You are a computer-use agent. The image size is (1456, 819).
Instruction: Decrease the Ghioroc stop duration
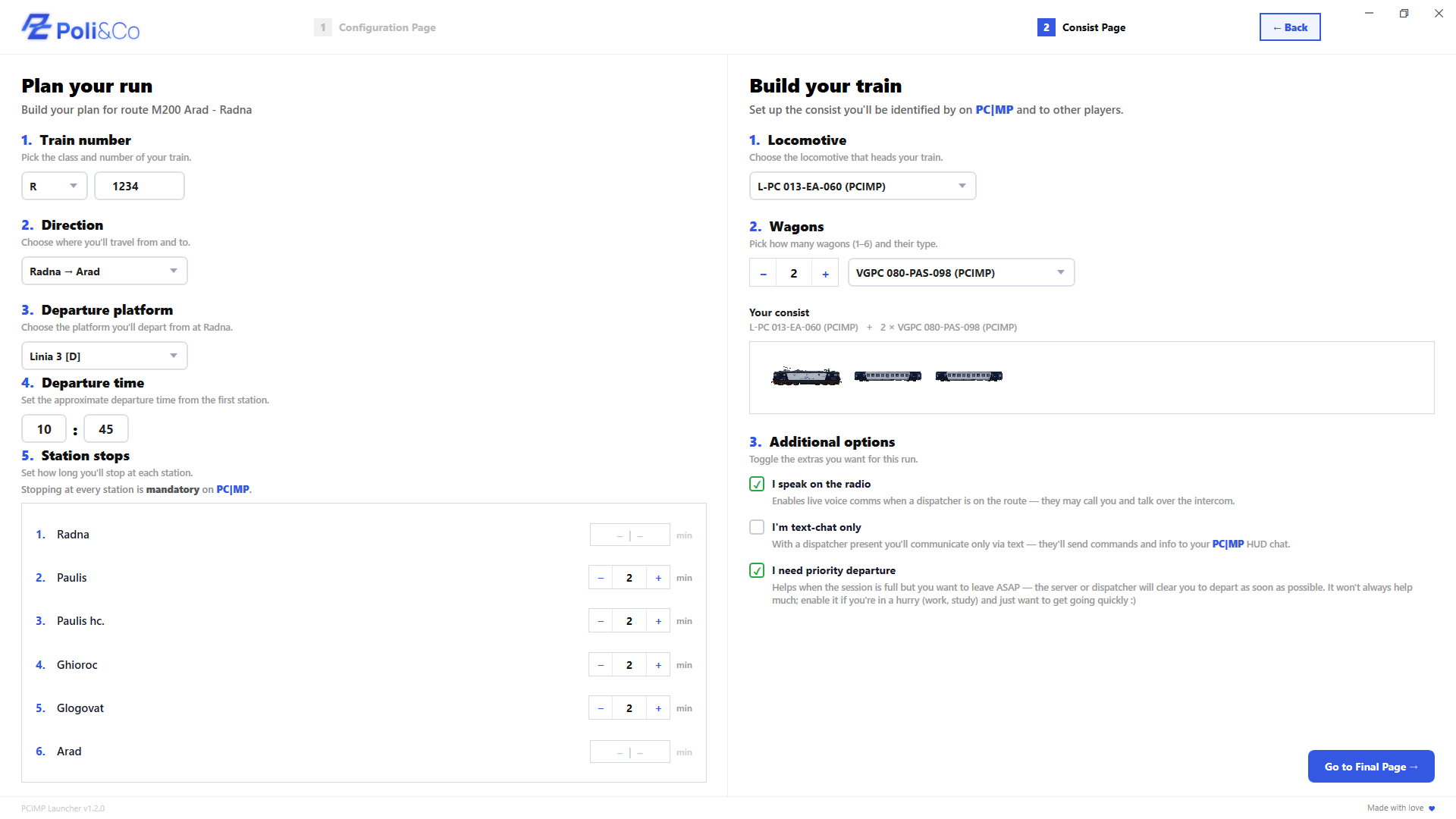pyautogui.click(x=601, y=665)
